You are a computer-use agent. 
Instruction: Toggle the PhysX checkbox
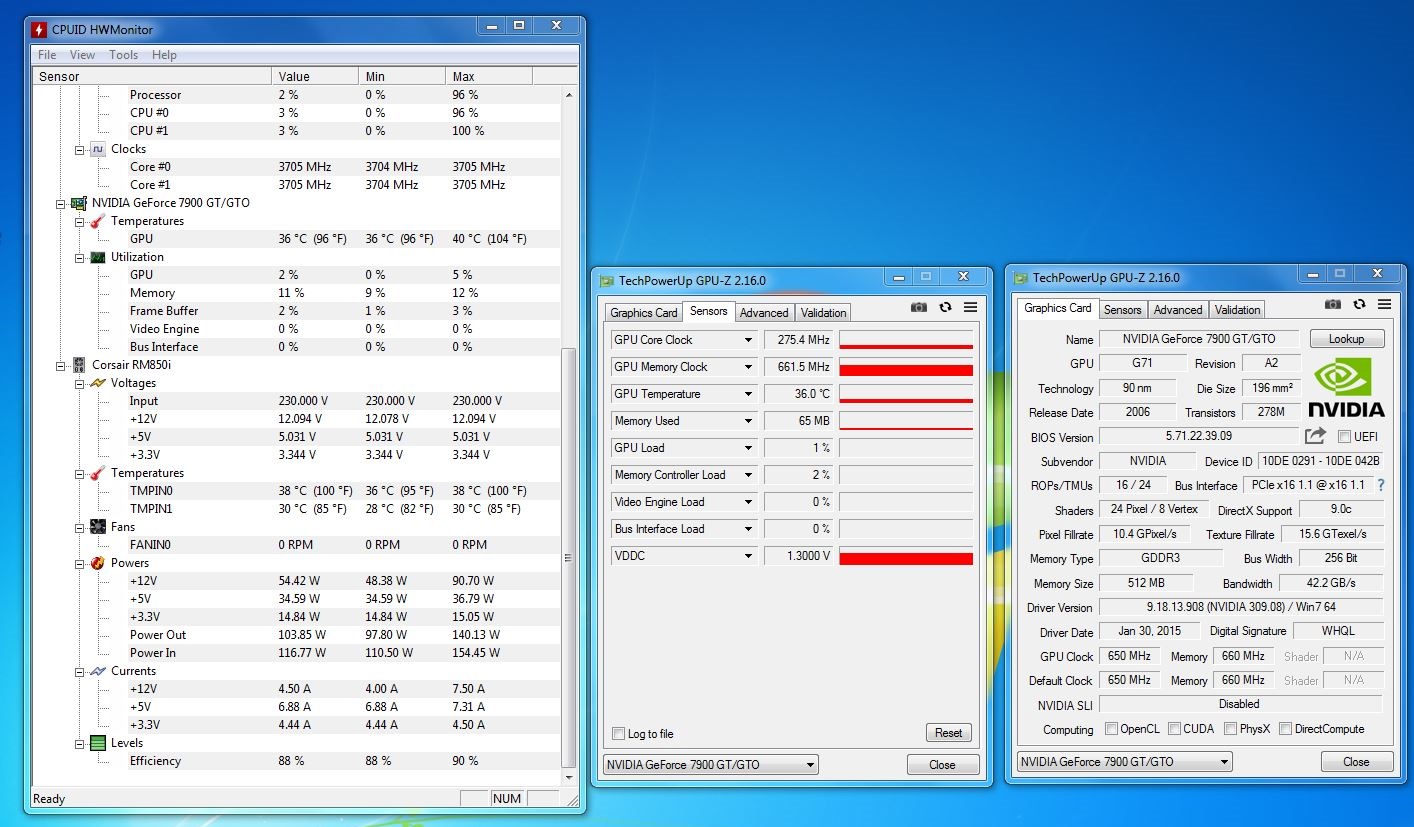tap(1230, 729)
